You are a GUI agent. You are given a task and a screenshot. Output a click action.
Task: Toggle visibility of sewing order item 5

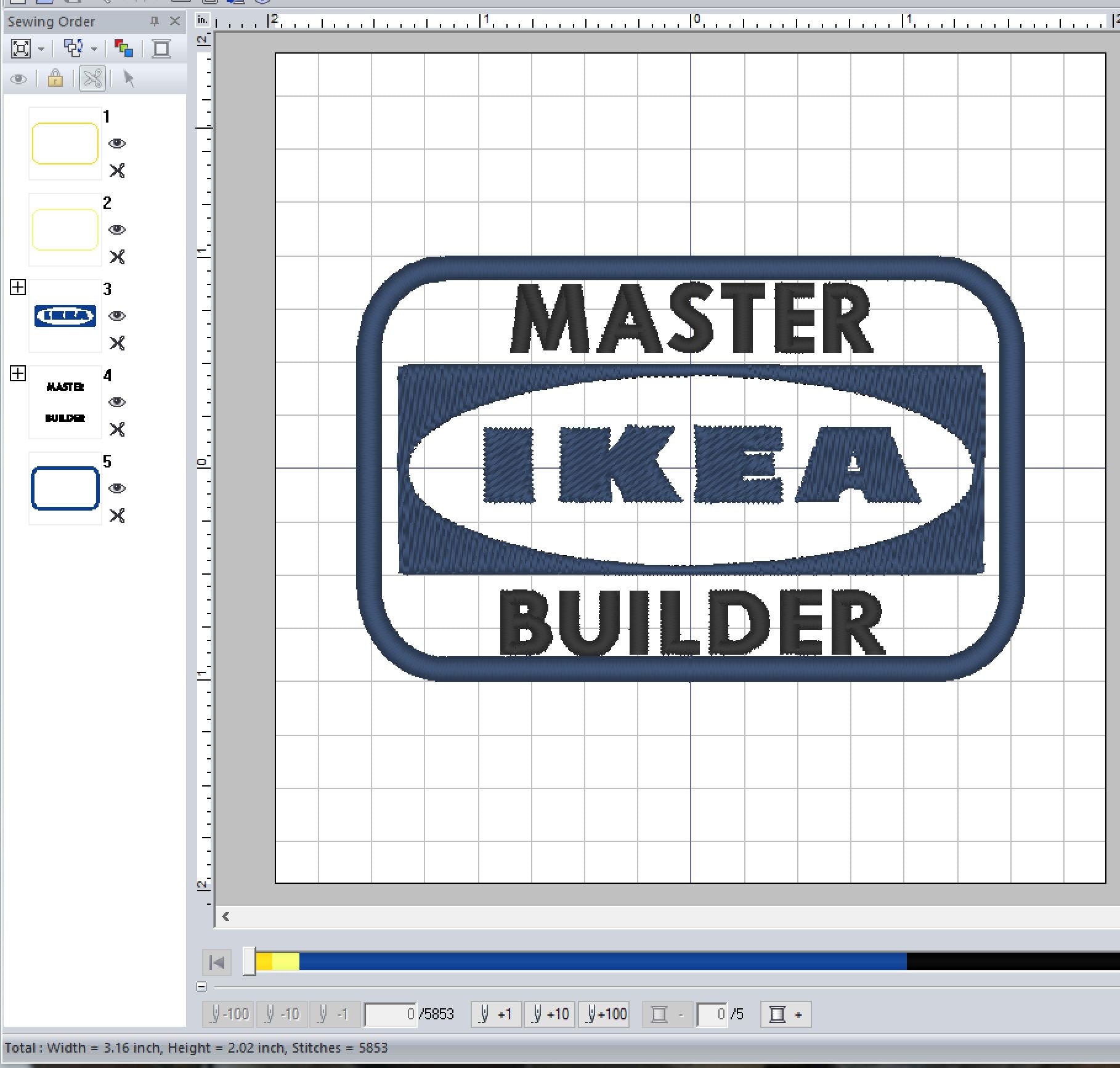117,488
